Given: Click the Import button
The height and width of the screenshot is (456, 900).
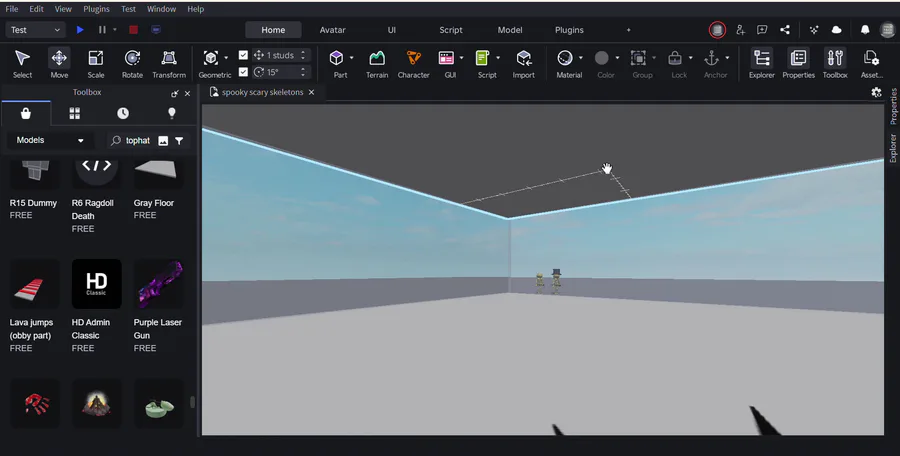Looking at the screenshot, I should [x=523, y=63].
